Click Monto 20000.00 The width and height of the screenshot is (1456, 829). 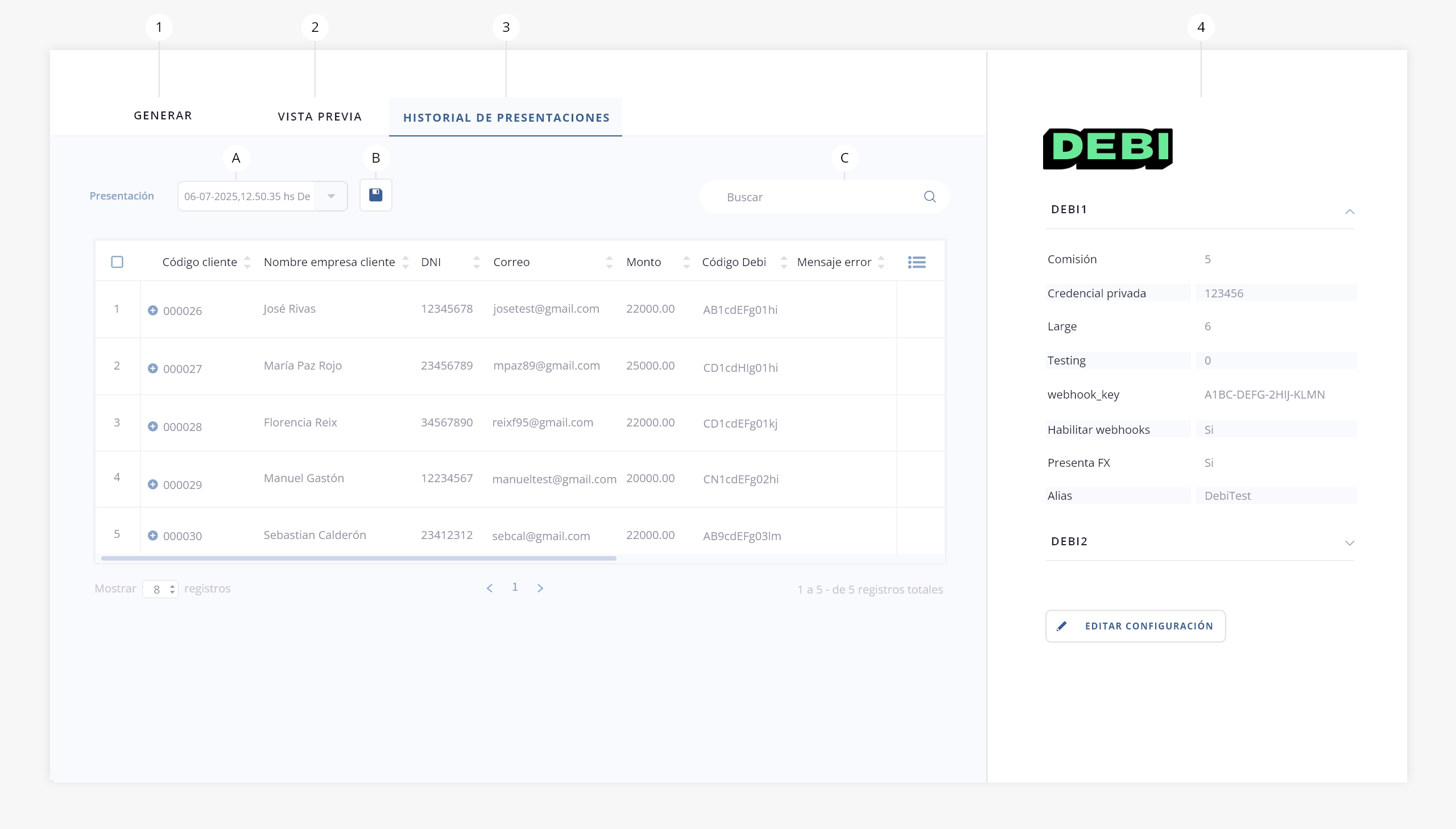coord(650,478)
